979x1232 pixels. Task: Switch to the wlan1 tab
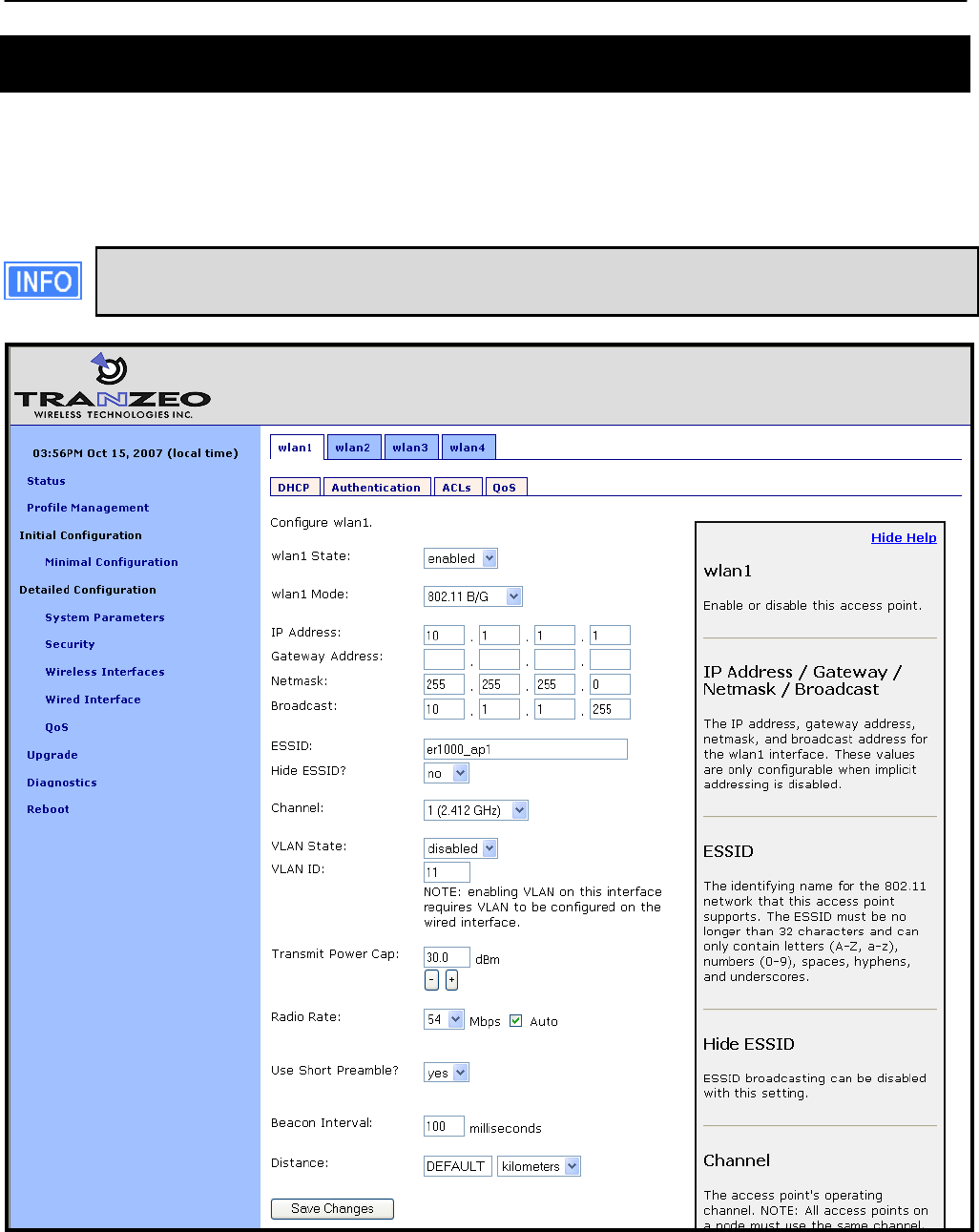[296, 447]
